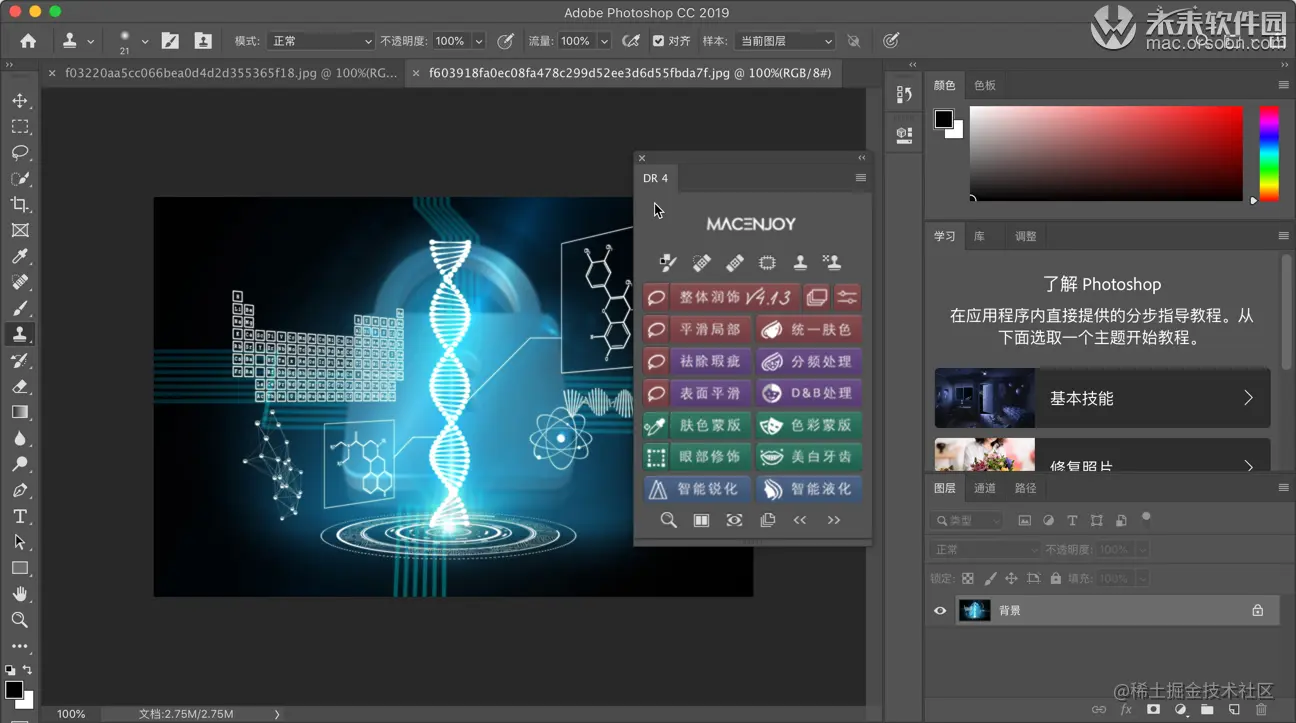Viewport: 1296px width, 723px height.
Task: Select the Zoom tool in toolbar
Action: pyautogui.click(x=20, y=620)
